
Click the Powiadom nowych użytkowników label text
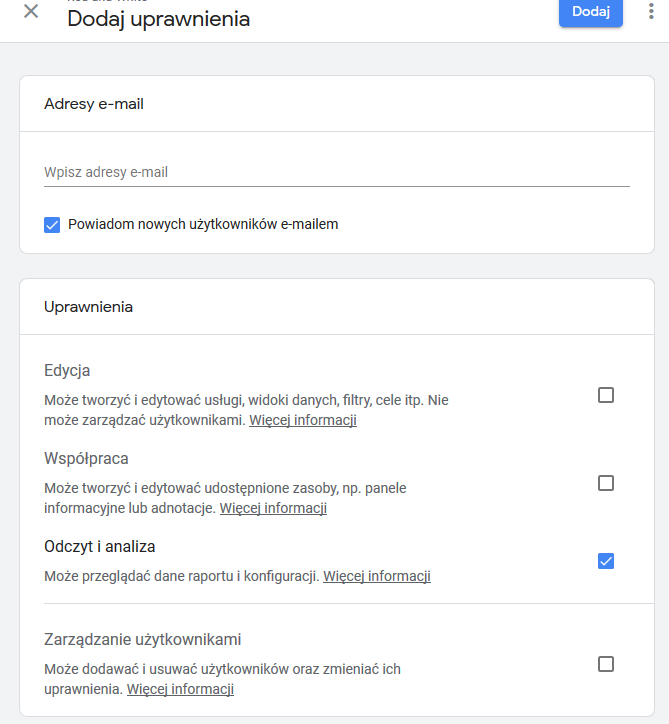(x=203, y=224)
